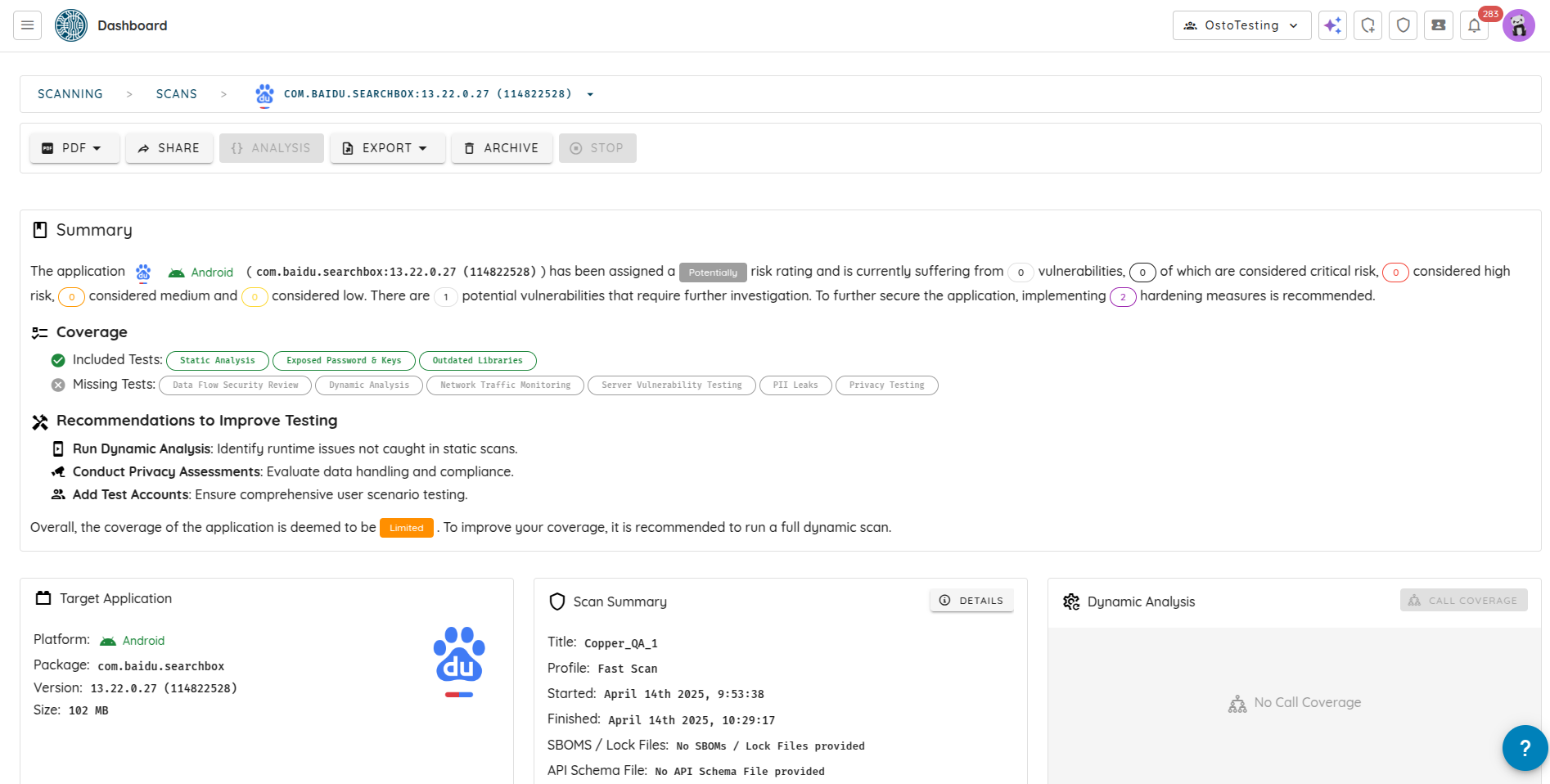Click the low risk yellow count badge
Viewport: 1550px width, 784px height.
click(x=255, y=297)
